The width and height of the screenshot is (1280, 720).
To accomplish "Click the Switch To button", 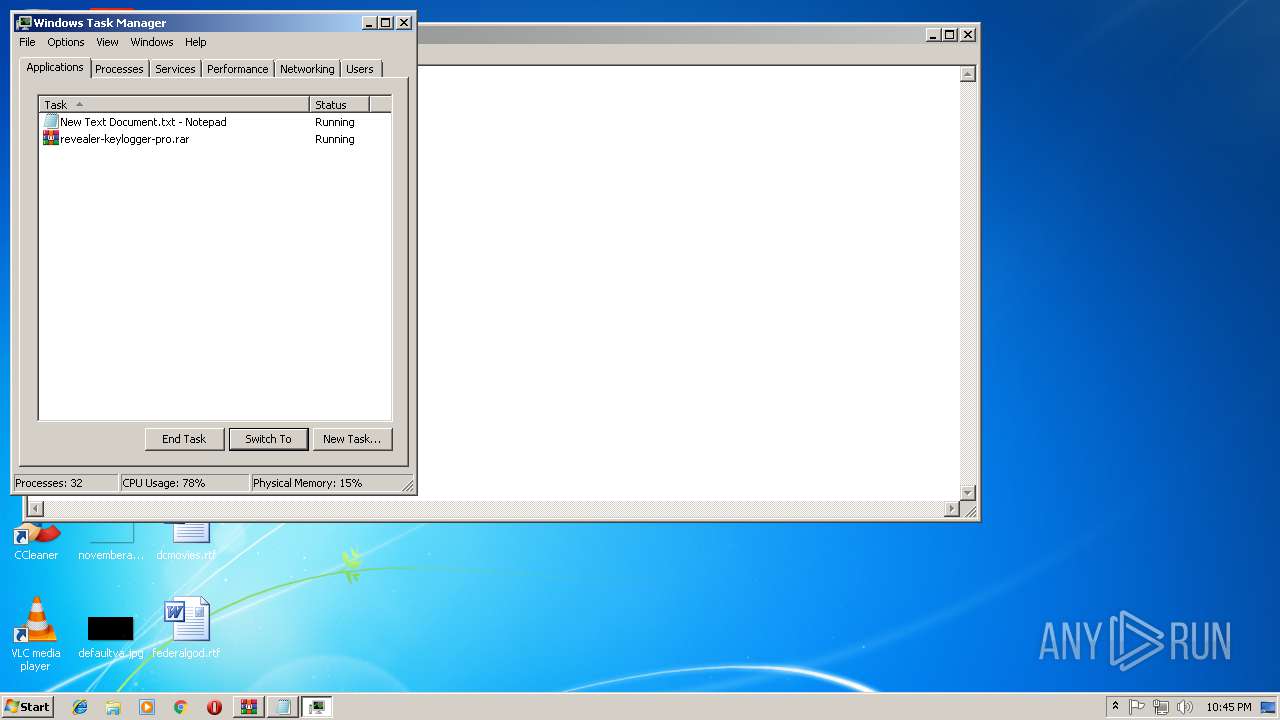I will click(x=268, y=439).
